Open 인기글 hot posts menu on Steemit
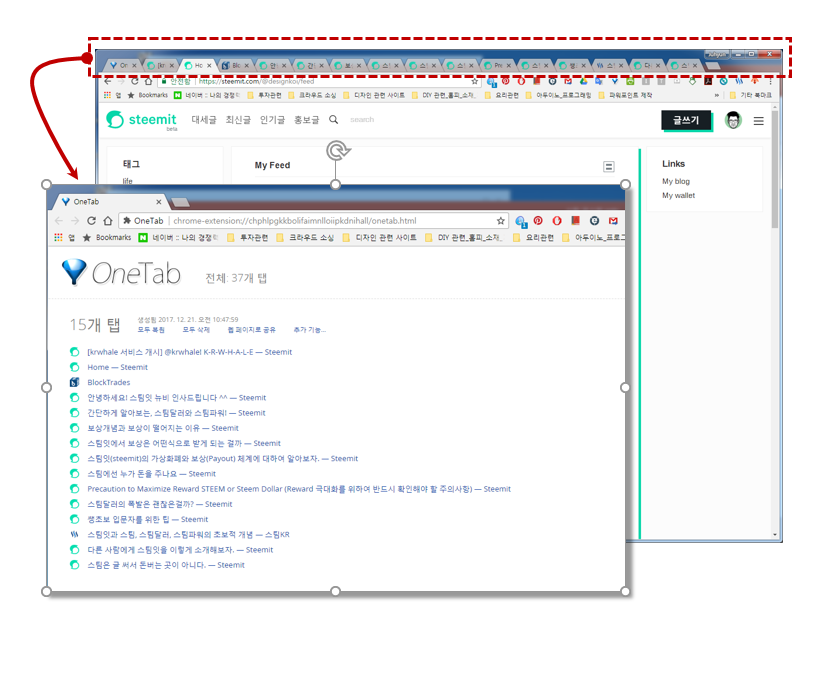Image resolution: width=824 pixels, height=690 pixels. click(272, 120)
